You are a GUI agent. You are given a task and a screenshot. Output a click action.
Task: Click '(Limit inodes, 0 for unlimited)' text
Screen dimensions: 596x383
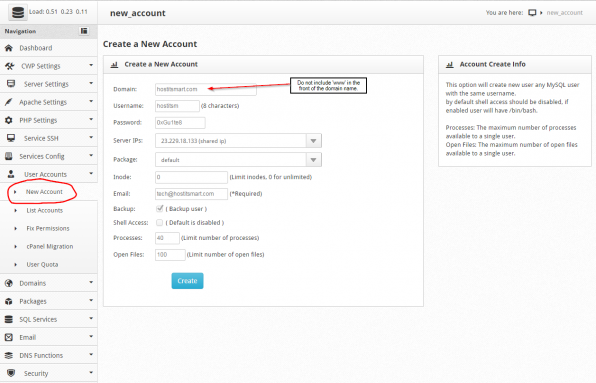point(271,177)
